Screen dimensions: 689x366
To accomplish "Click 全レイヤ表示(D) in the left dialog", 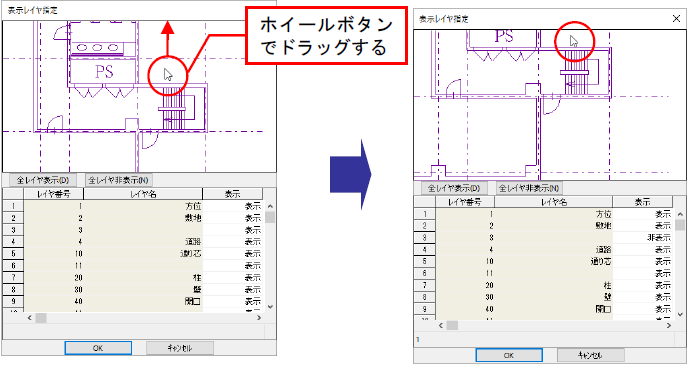I will 43,180.
